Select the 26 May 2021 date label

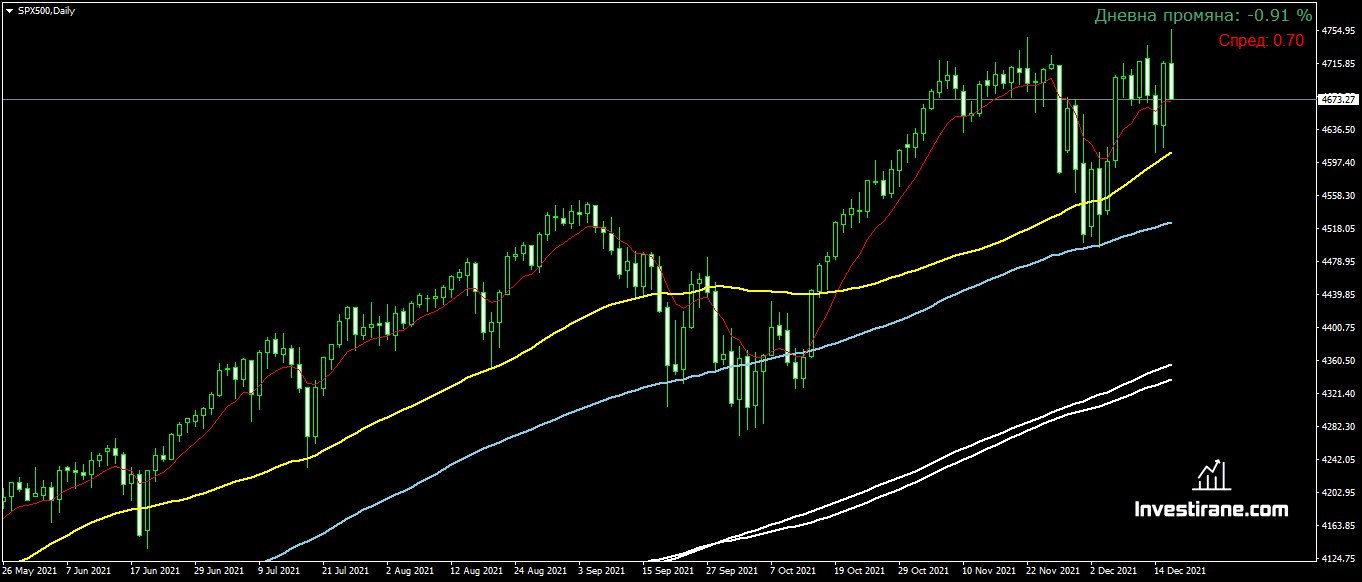click(x=30, y=571)
